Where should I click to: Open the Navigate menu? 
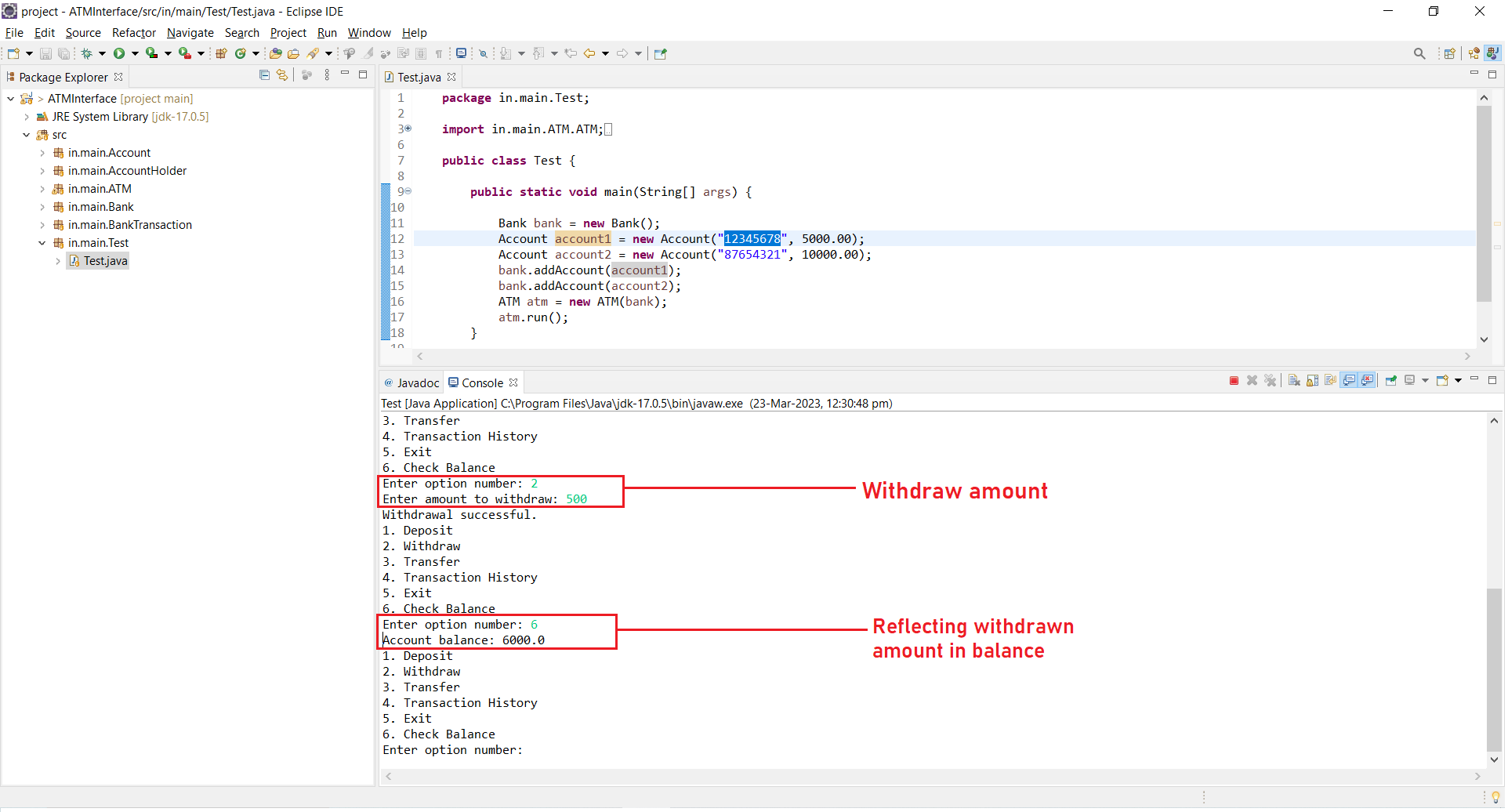[x=190, y=33]
